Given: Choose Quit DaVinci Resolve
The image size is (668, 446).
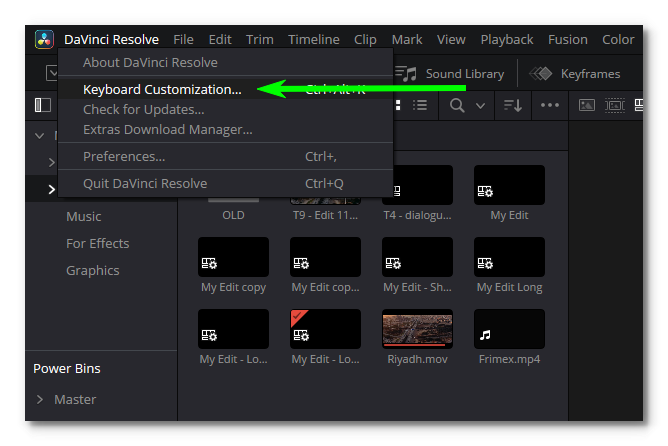Looking at the screenshot, I should [225, 184].
